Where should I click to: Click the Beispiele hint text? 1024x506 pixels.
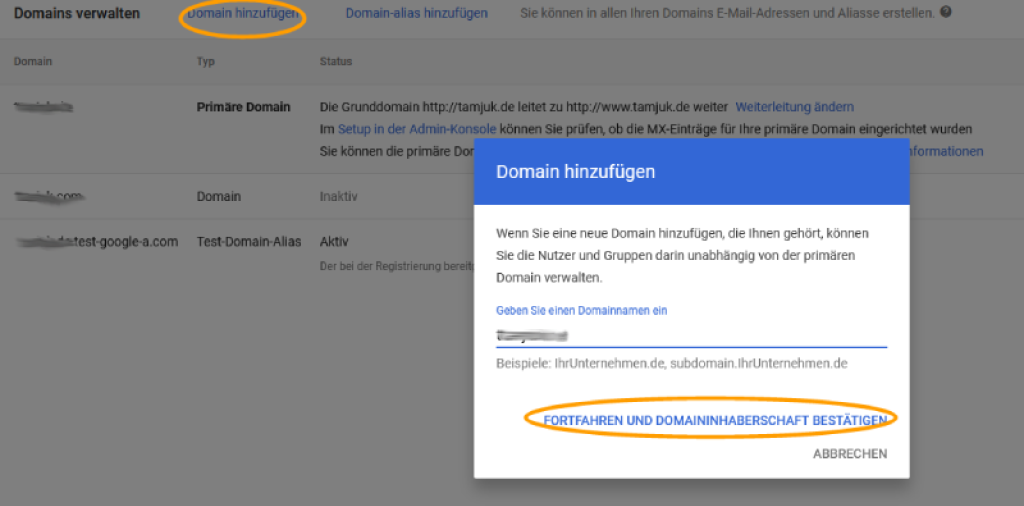tap(672, 364)
